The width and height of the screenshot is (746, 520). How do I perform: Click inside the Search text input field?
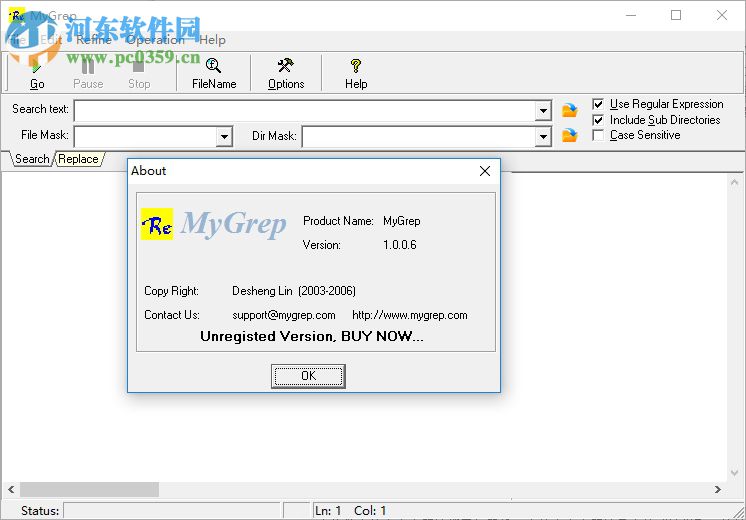pyautogui.click(x=305, y=111)
